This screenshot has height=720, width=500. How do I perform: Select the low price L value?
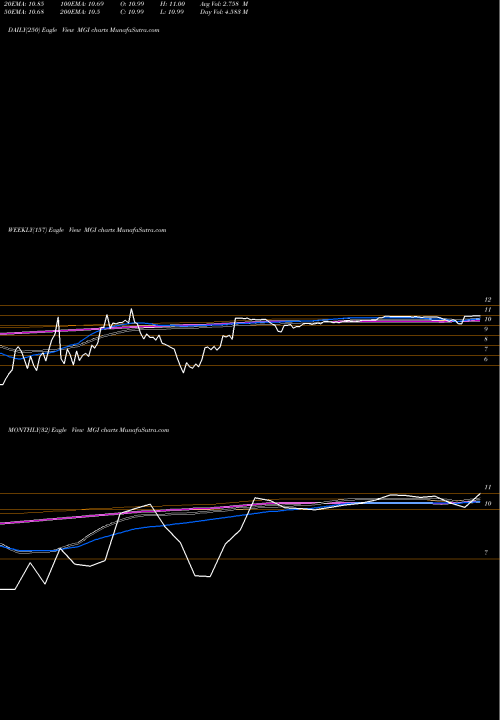(x=172, y=12)
